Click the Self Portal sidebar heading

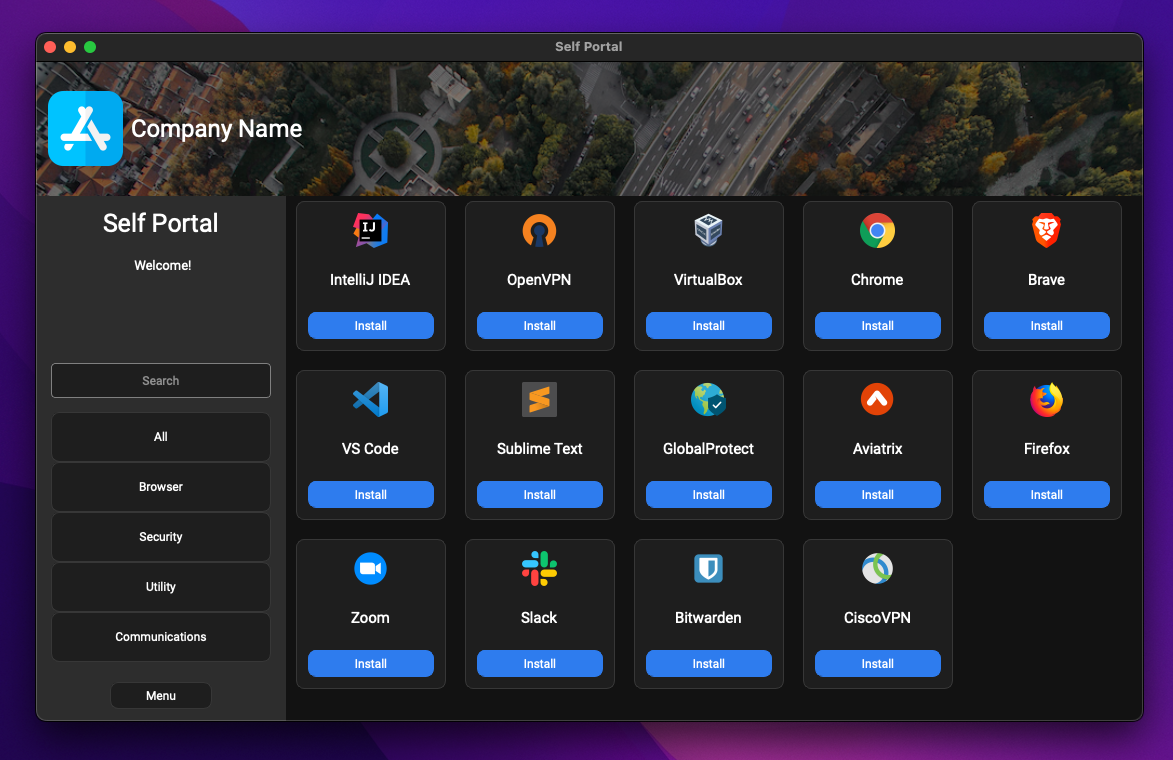160,223
